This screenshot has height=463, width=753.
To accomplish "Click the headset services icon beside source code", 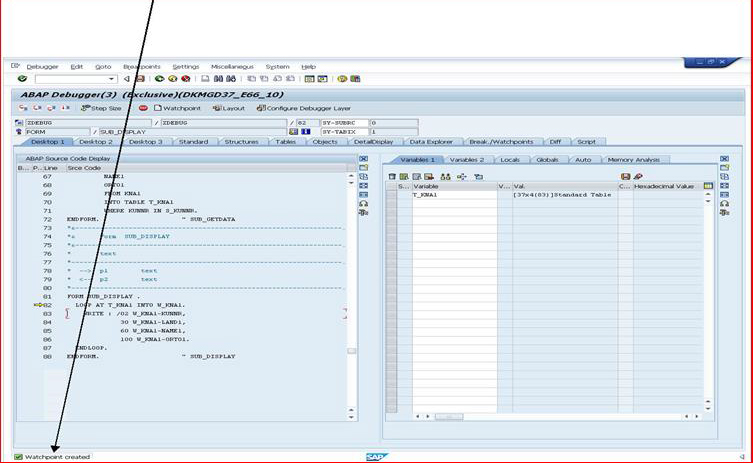I will point(364,204).
